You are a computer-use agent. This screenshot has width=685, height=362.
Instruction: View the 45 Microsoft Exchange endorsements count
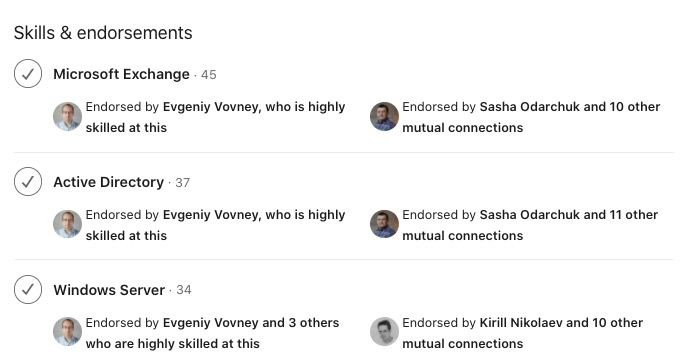pyautogui.click(x=209, y=75)
